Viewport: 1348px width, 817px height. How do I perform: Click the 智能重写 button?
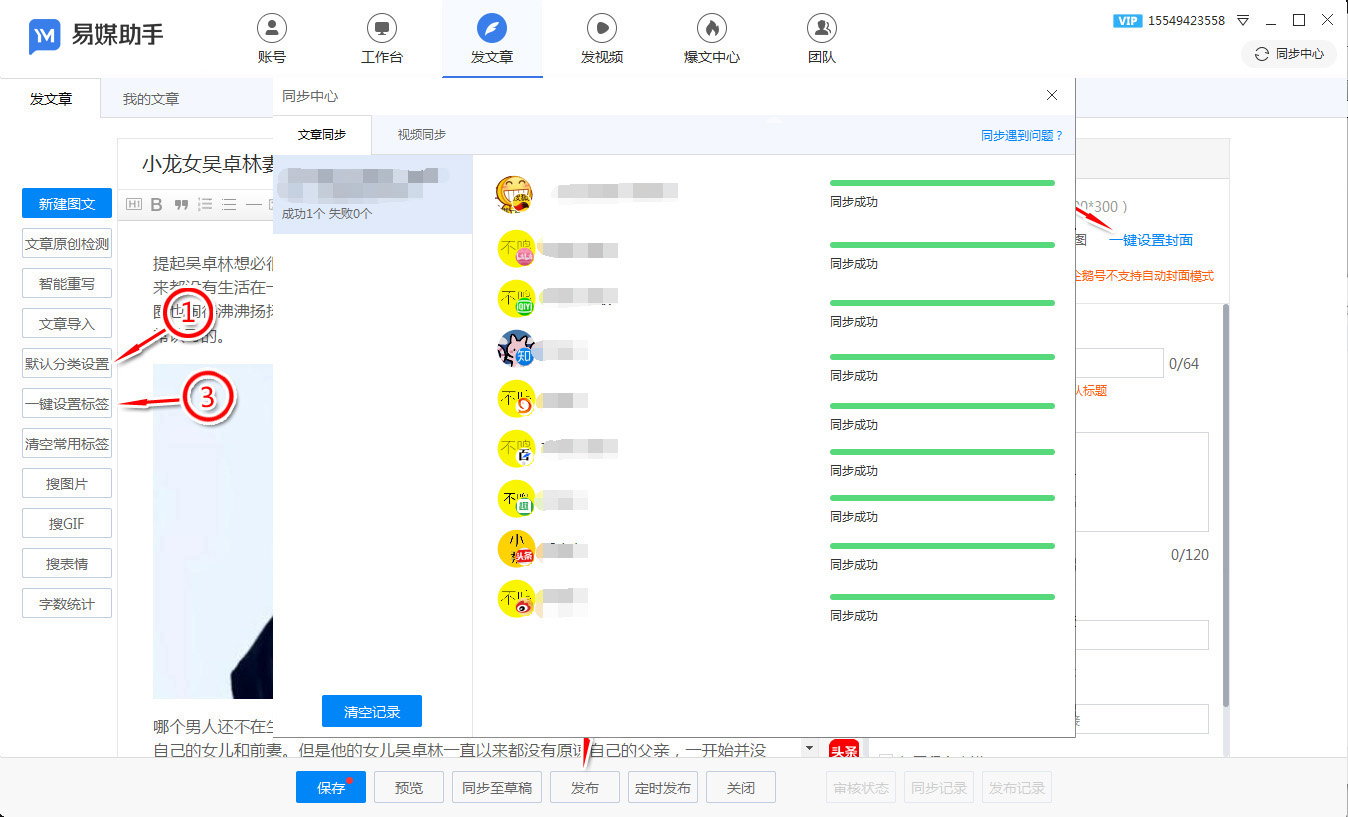point(67,284)
